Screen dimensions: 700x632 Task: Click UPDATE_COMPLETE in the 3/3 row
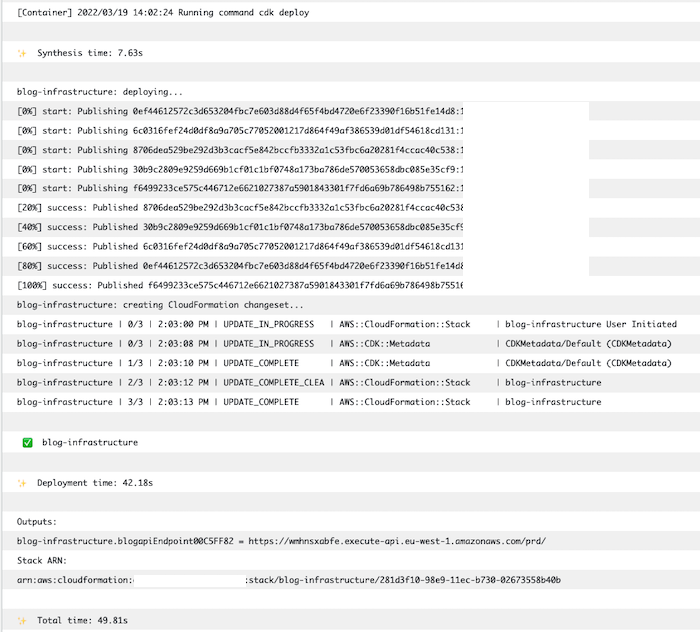261,402
